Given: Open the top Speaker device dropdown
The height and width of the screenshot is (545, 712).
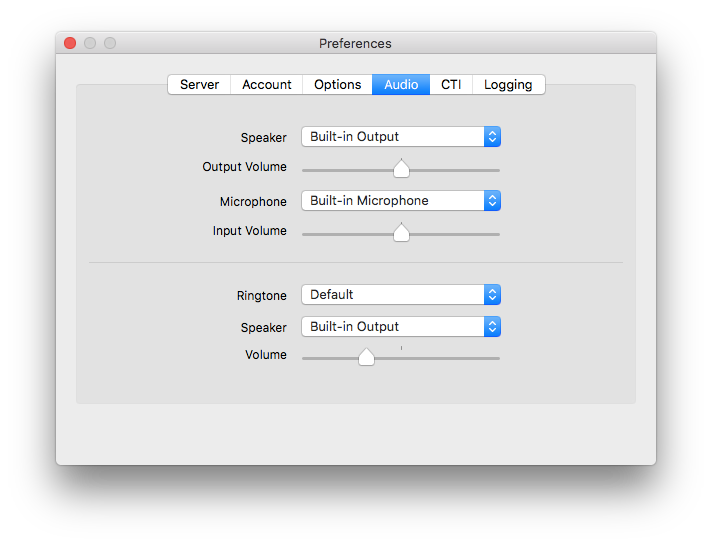Looking at the screenshot, I should click(x=400, y=137).
